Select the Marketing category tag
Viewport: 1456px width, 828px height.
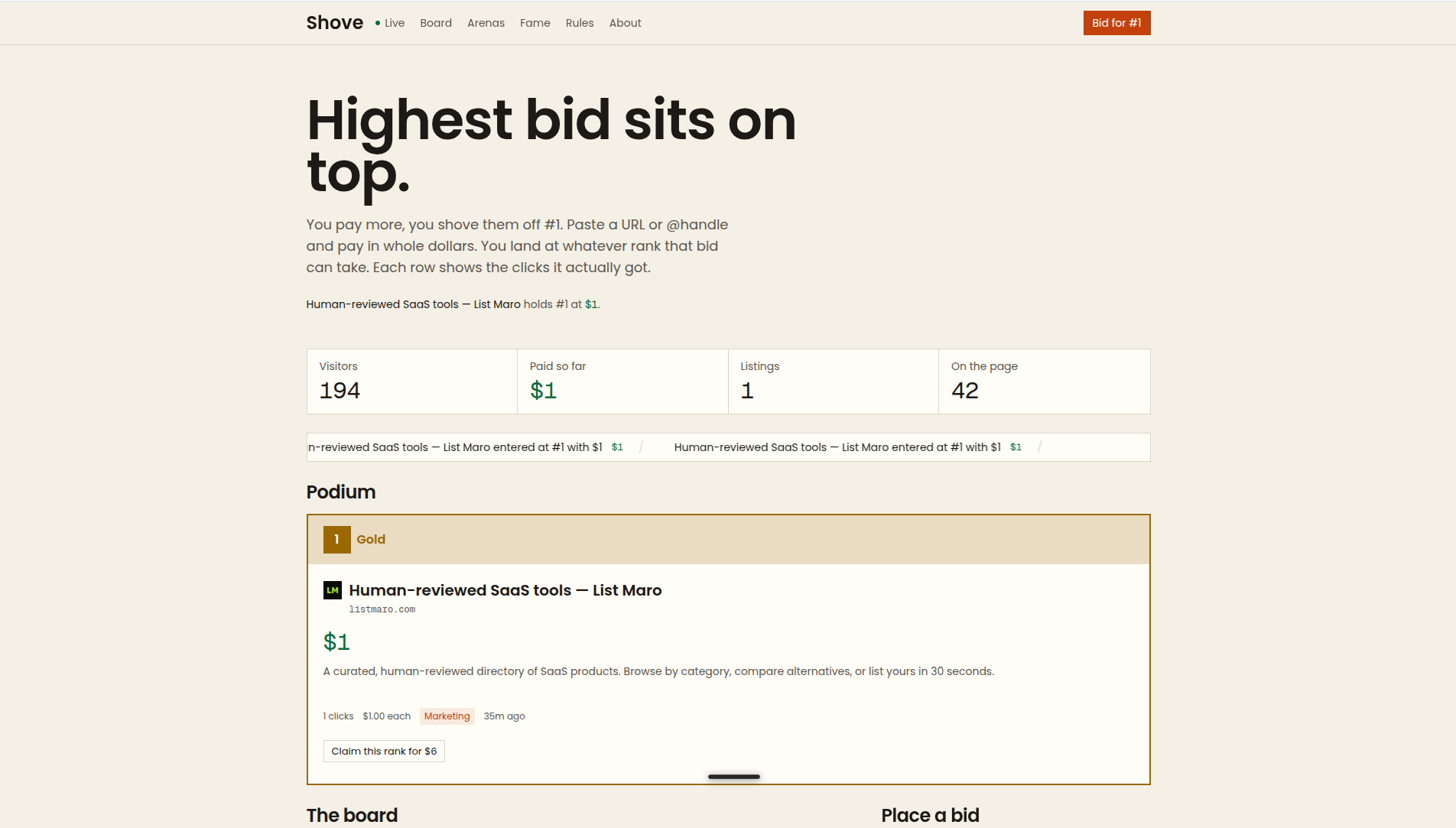(447, 716)
